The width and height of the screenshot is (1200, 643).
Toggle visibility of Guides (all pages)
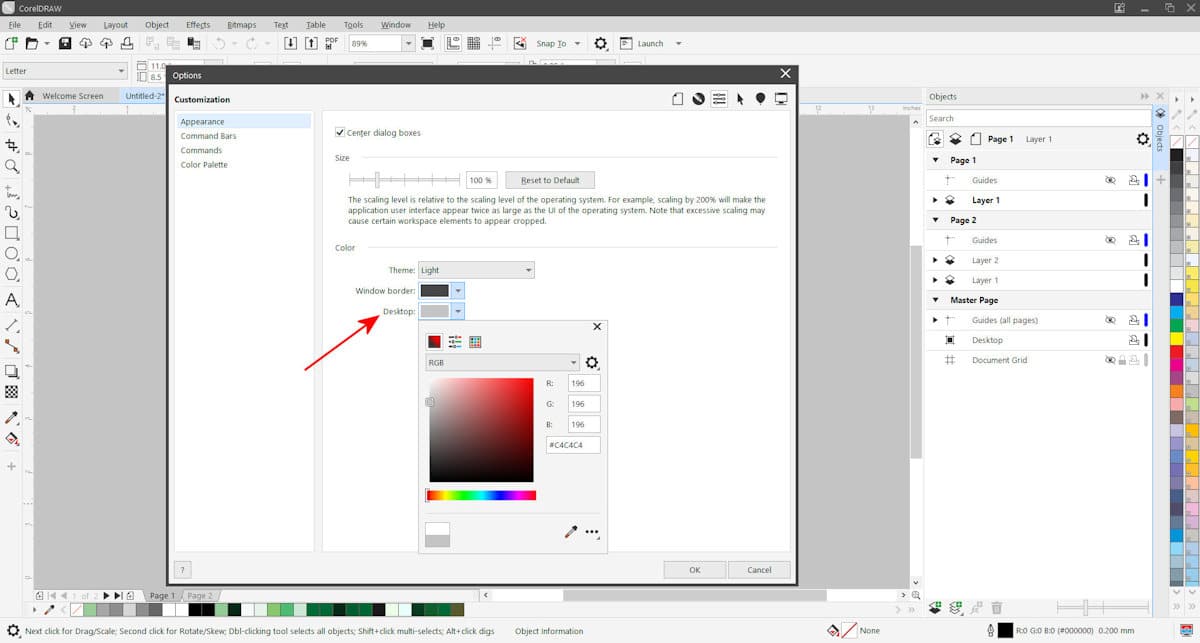[x=1110, y=320]
